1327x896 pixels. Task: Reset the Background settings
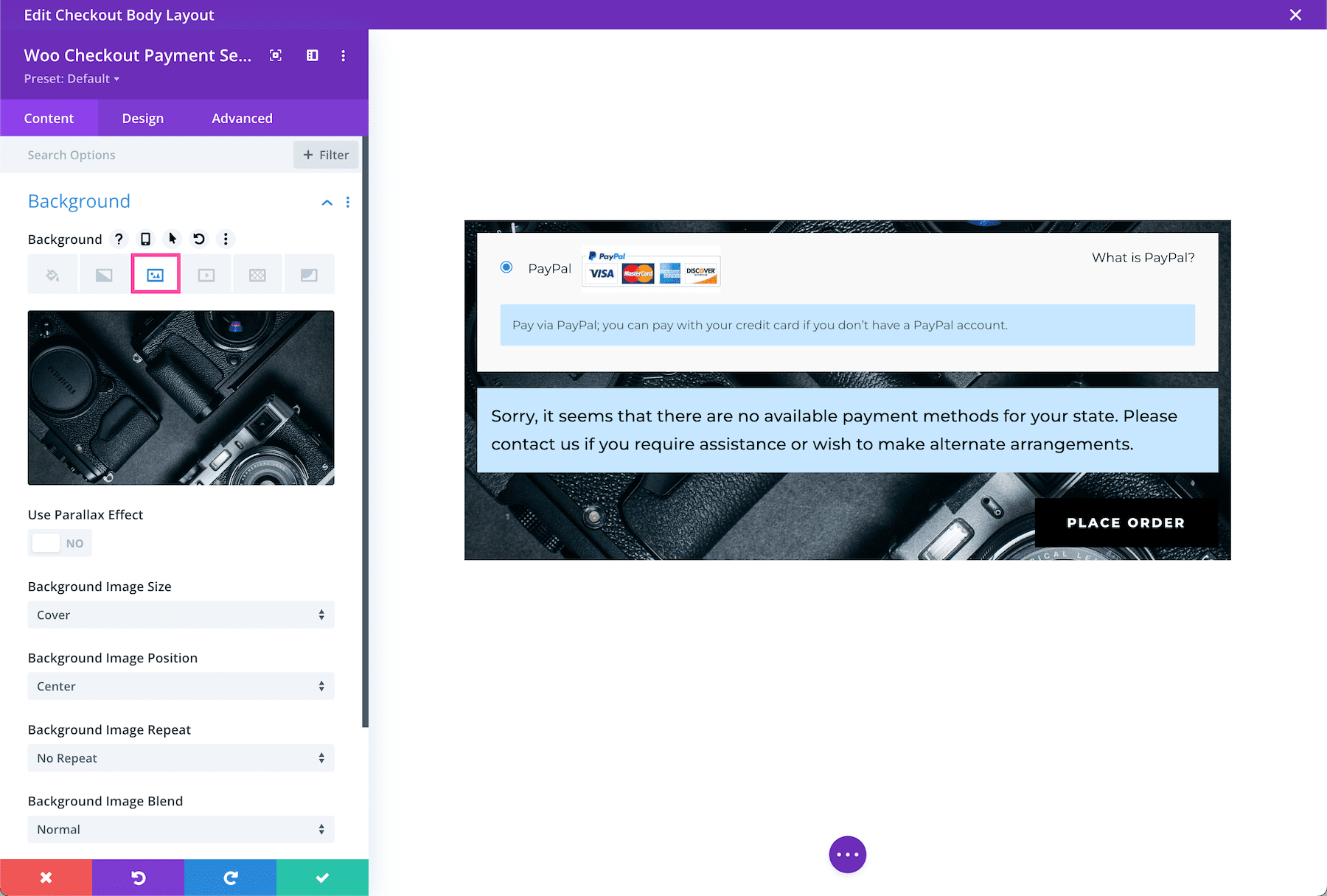click(198, 239)
